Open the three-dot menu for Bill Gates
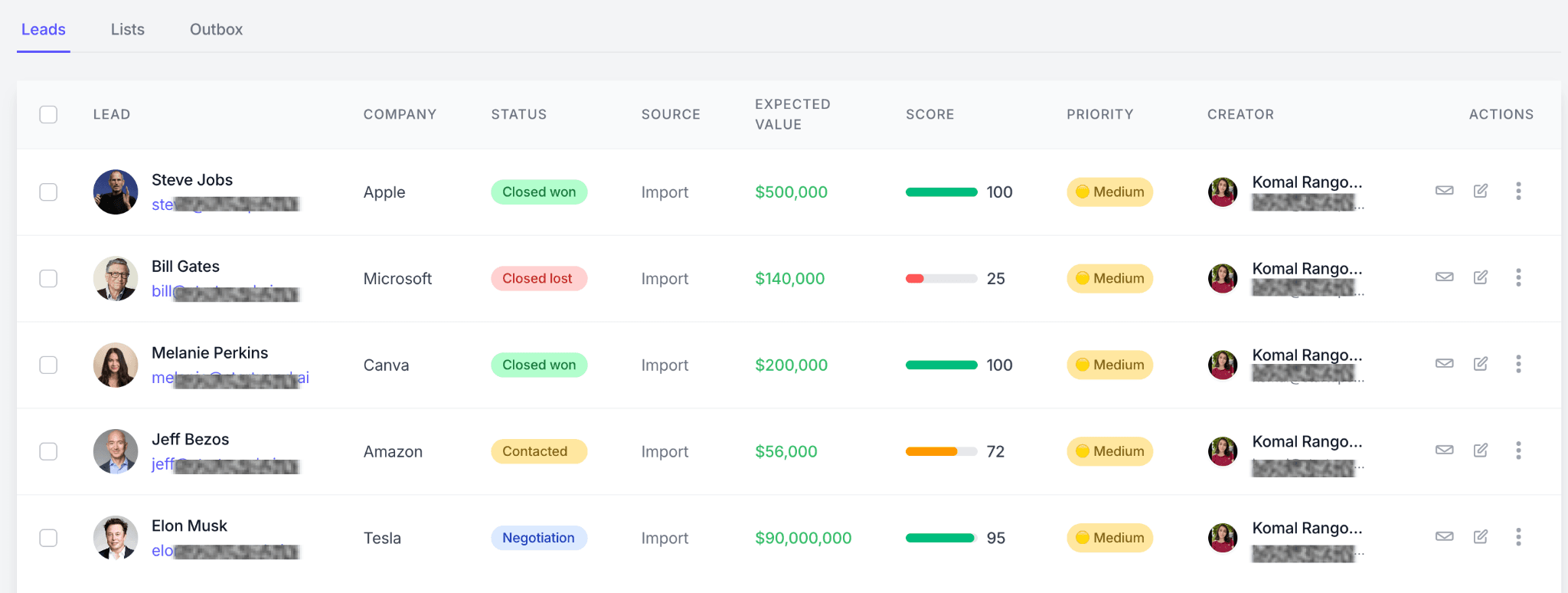The width and height of the screenshot is (1568, 593). tap(1518, 277)
